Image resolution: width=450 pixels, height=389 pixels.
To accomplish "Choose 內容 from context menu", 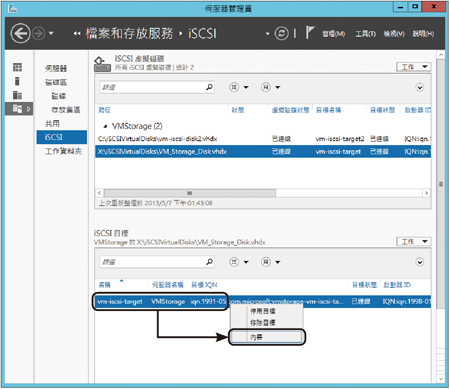I will [267, 337].
